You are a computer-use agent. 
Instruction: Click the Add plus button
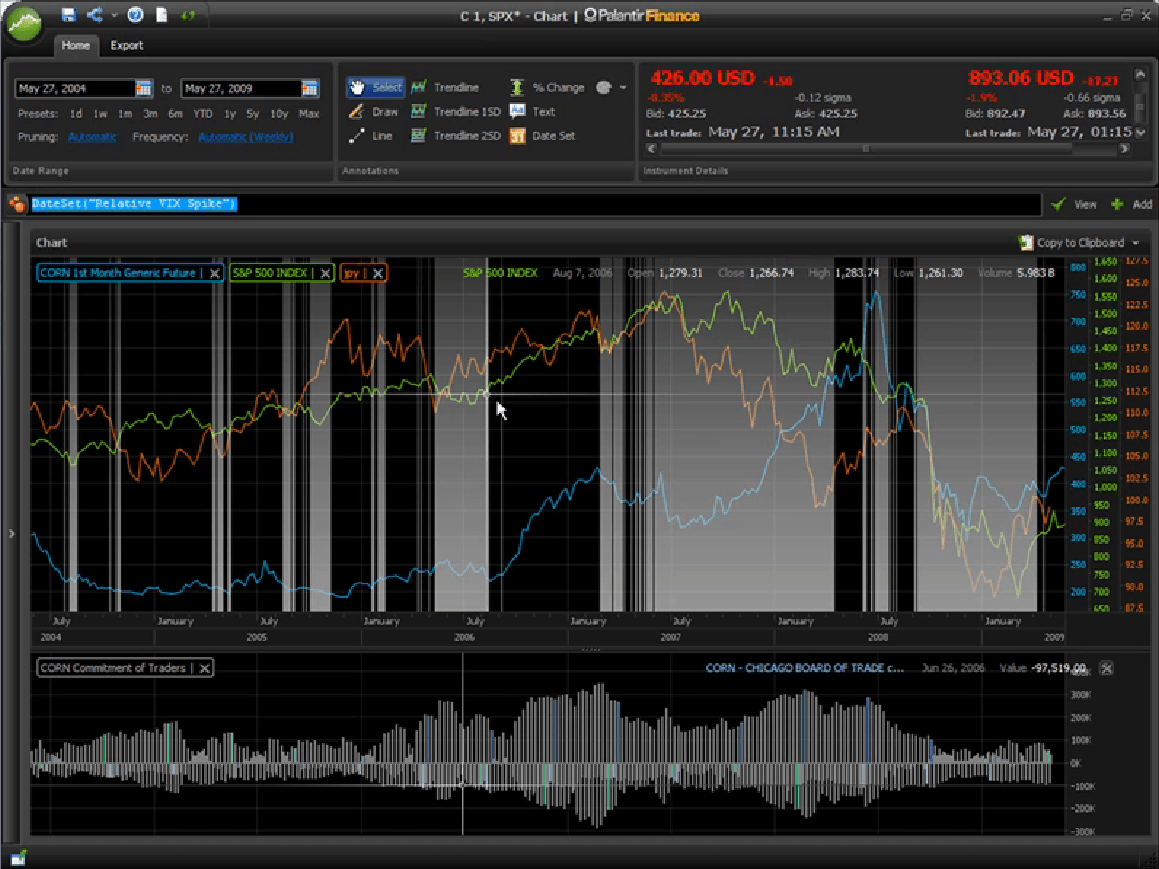(1132, 204)
